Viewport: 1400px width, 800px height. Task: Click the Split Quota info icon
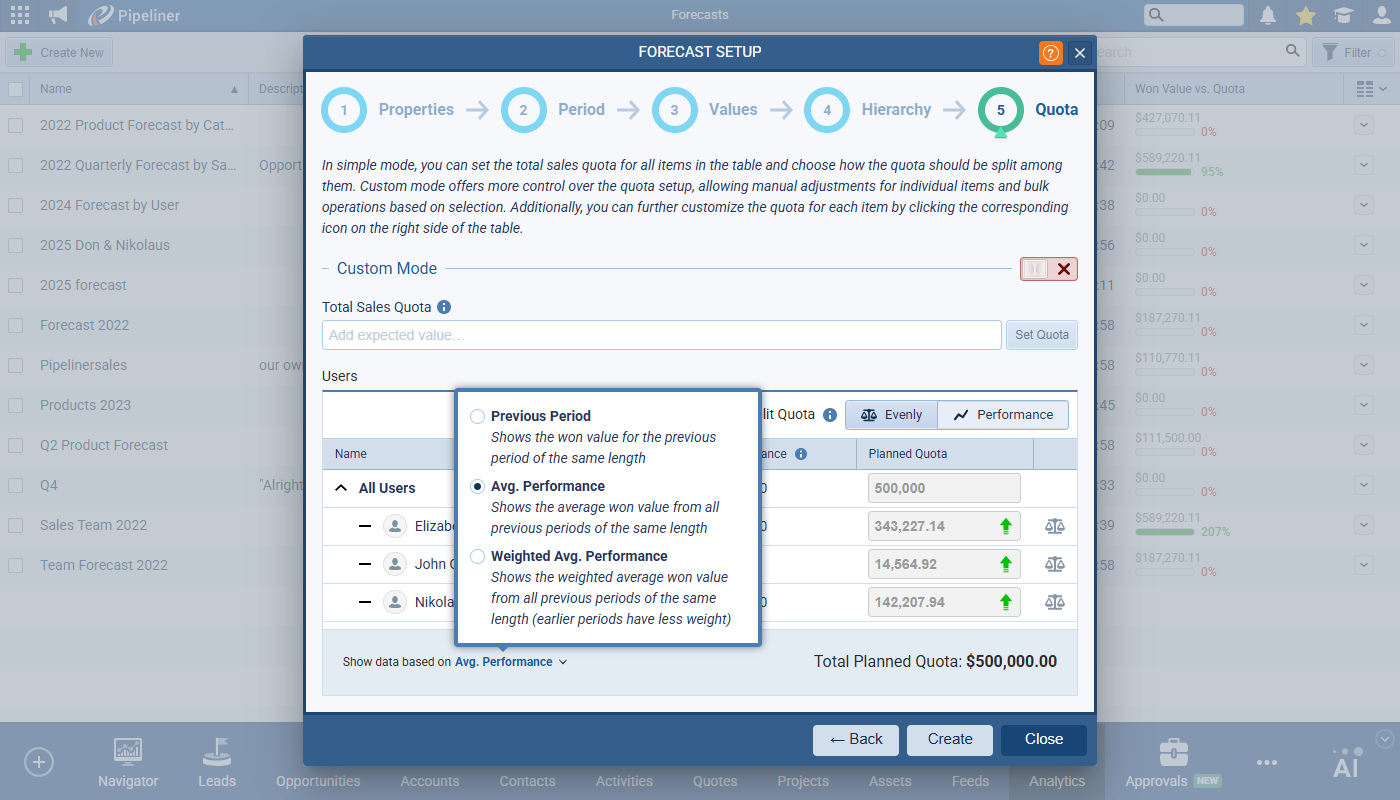coord(829,415)
